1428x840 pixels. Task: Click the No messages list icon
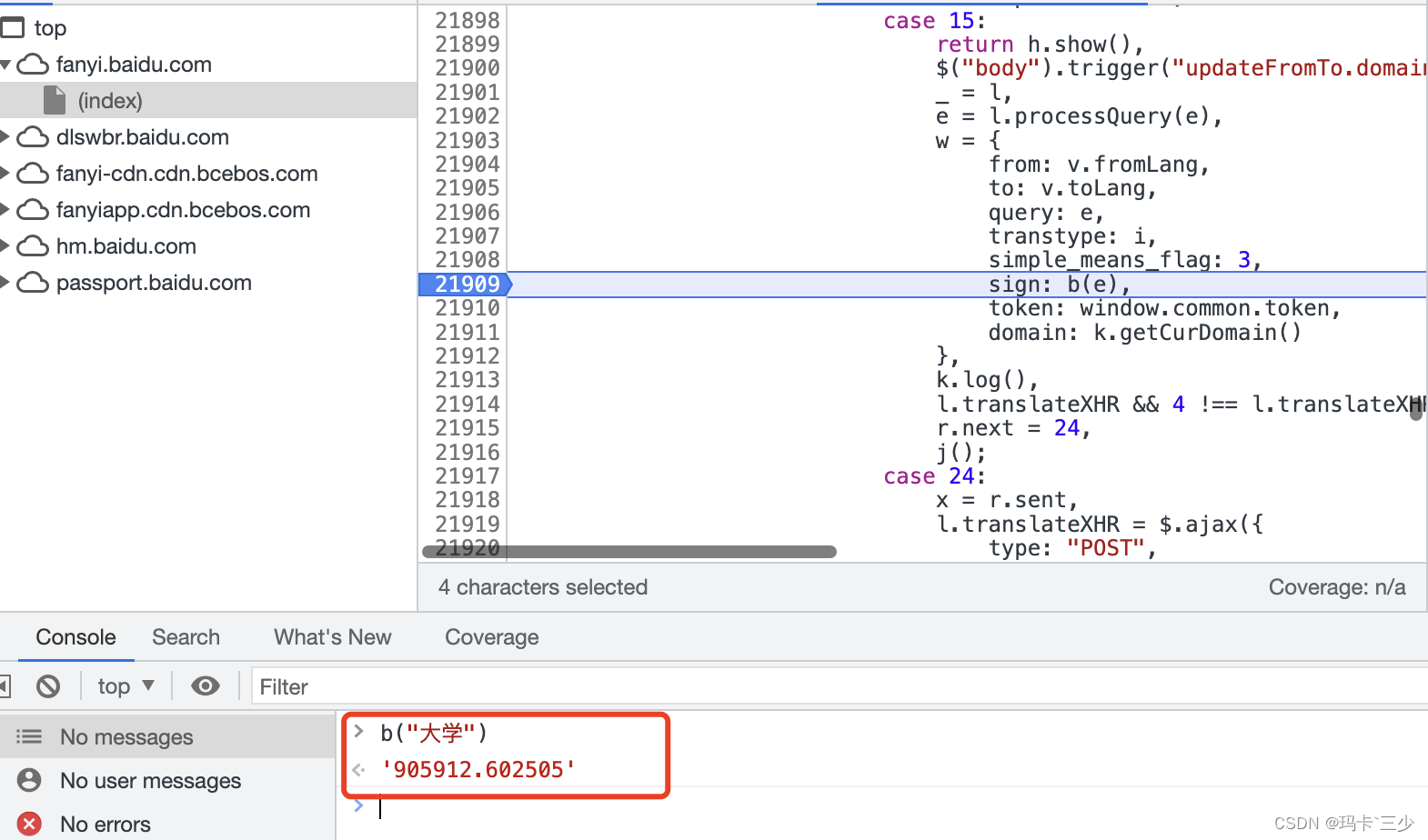pos(29,736)
